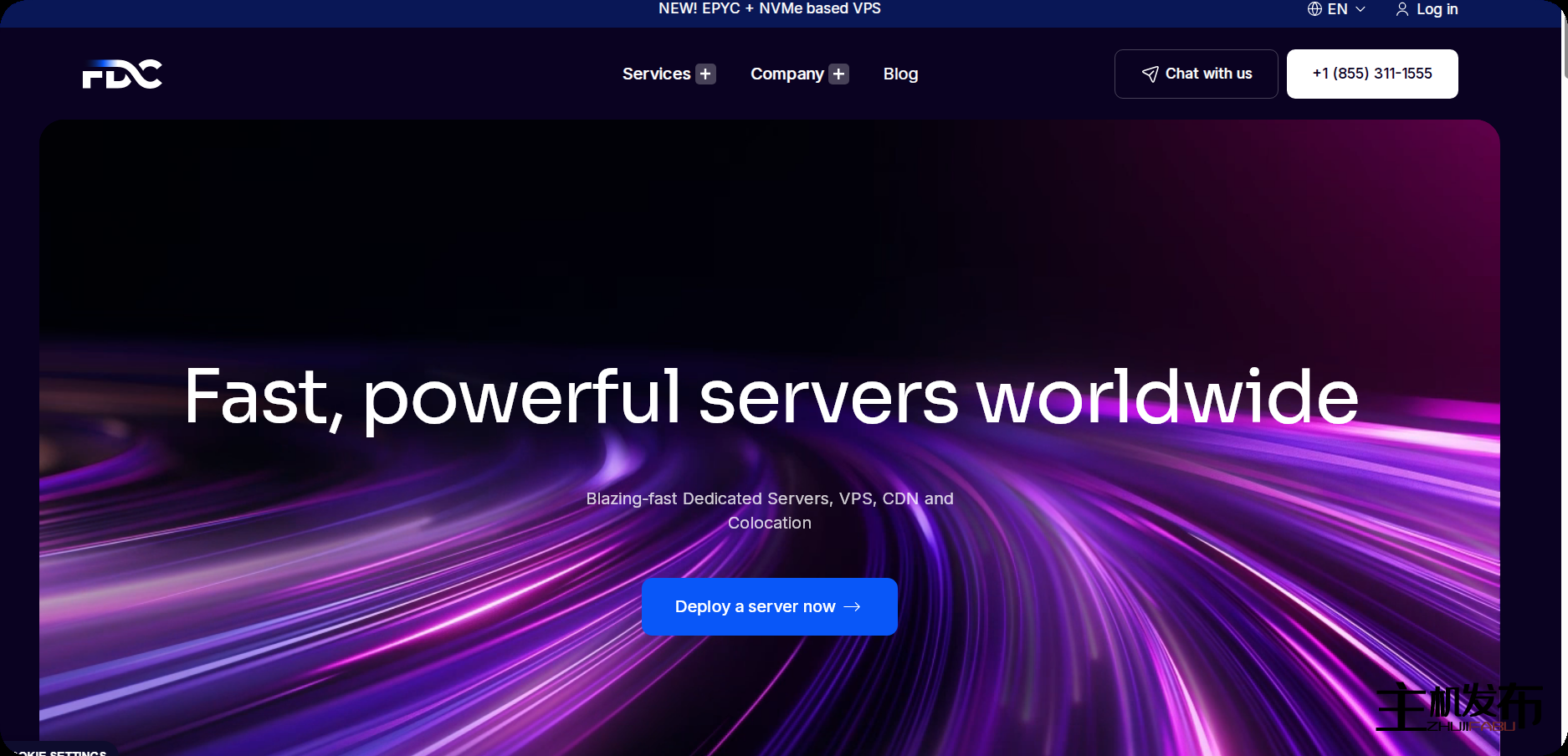Click the +1 (855) 311-1555 phone button

click(x=1371, y=74)
